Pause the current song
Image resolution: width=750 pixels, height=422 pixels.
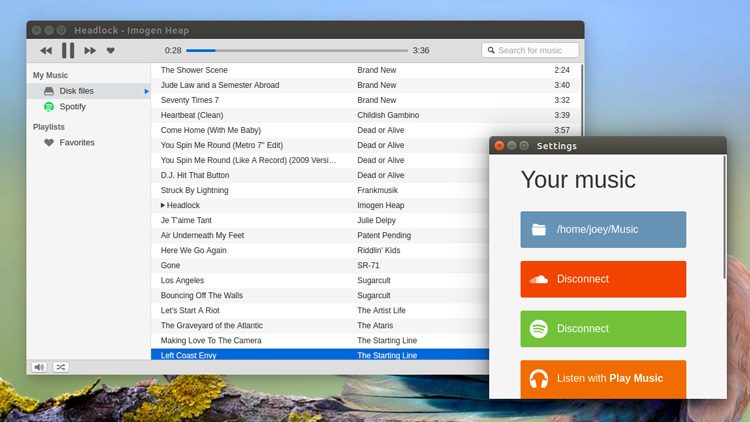68,50
